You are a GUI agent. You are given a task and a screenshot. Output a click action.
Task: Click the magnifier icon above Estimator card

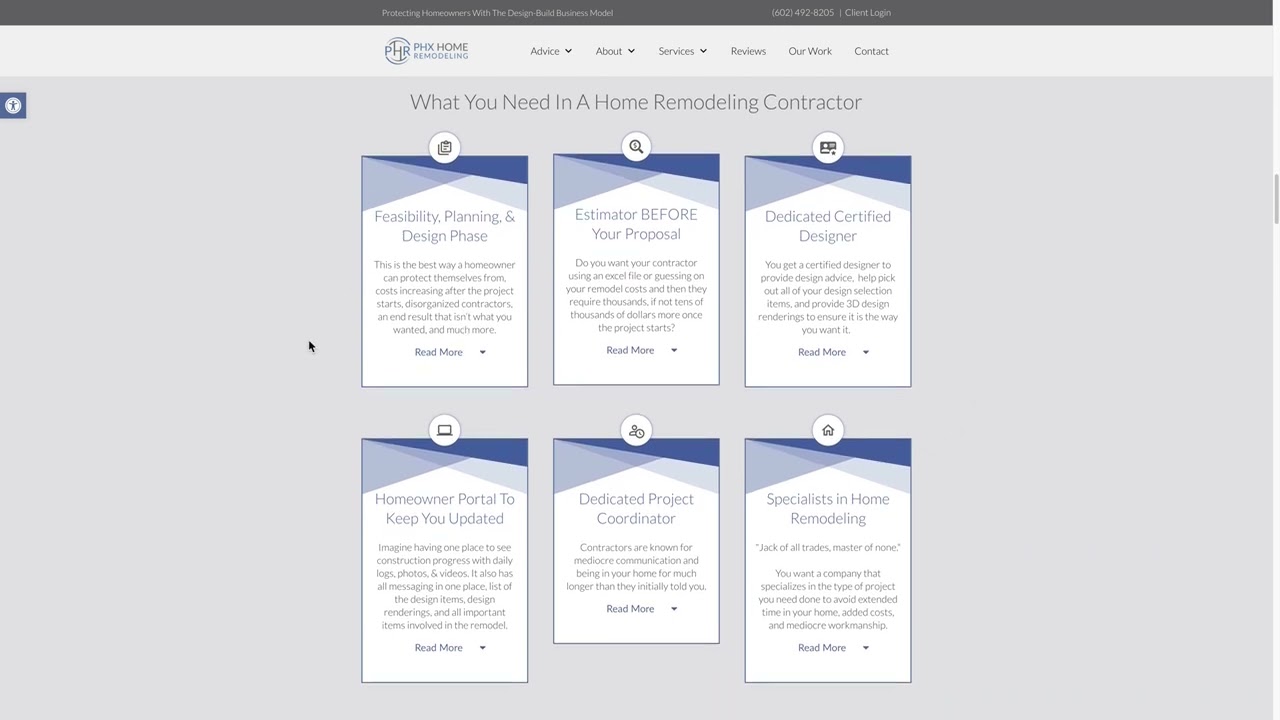pos(636,147)
